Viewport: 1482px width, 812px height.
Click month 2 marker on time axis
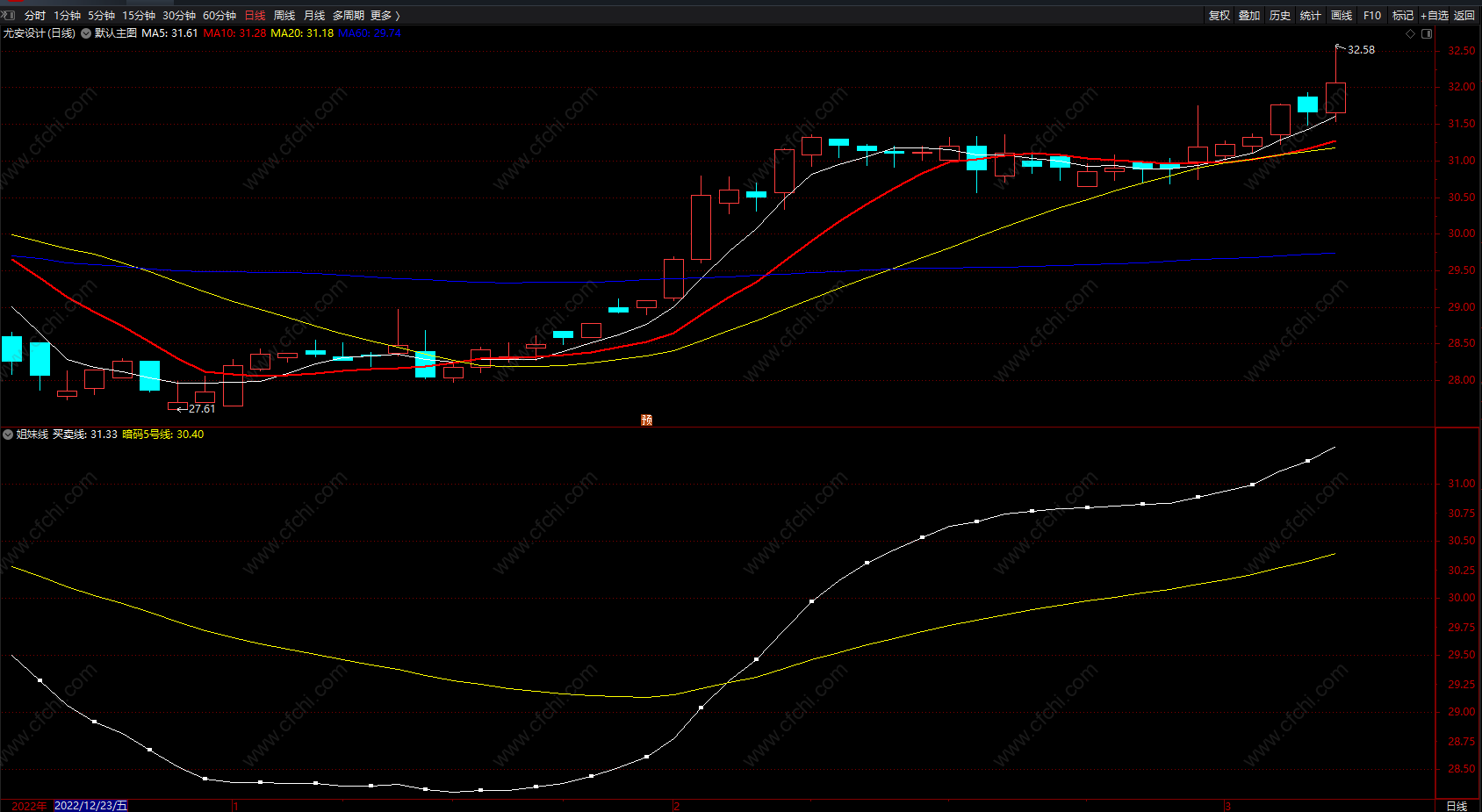point(677,806)
